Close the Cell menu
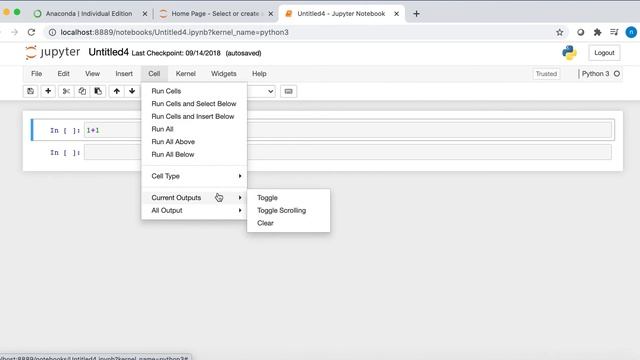The image size is (640, 360). point(154,74)
